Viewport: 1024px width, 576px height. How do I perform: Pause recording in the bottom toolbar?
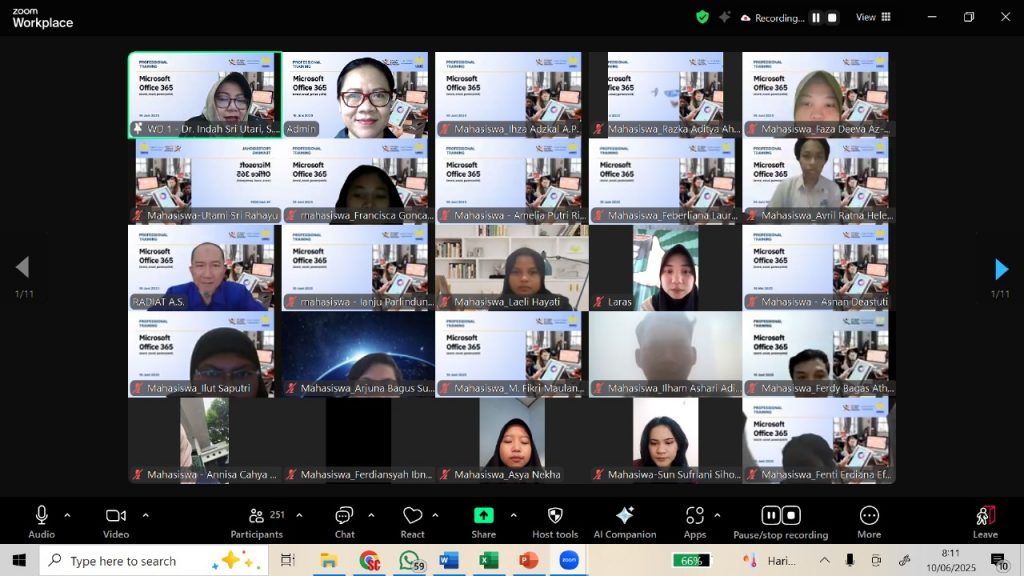point(770,516)
